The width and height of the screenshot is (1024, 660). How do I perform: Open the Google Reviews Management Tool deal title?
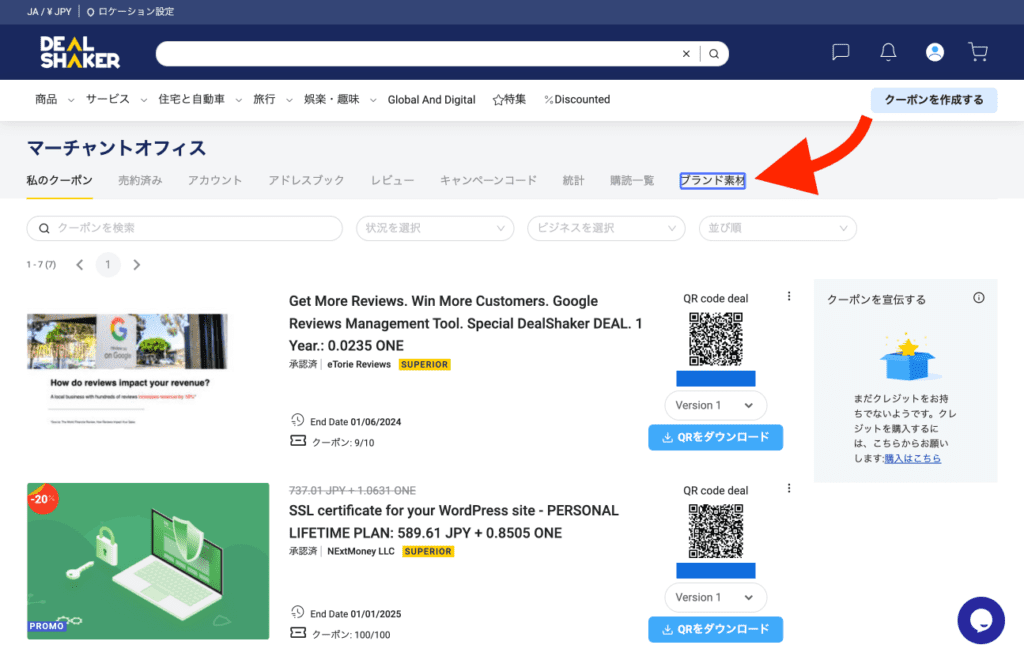tap(466, 323)
